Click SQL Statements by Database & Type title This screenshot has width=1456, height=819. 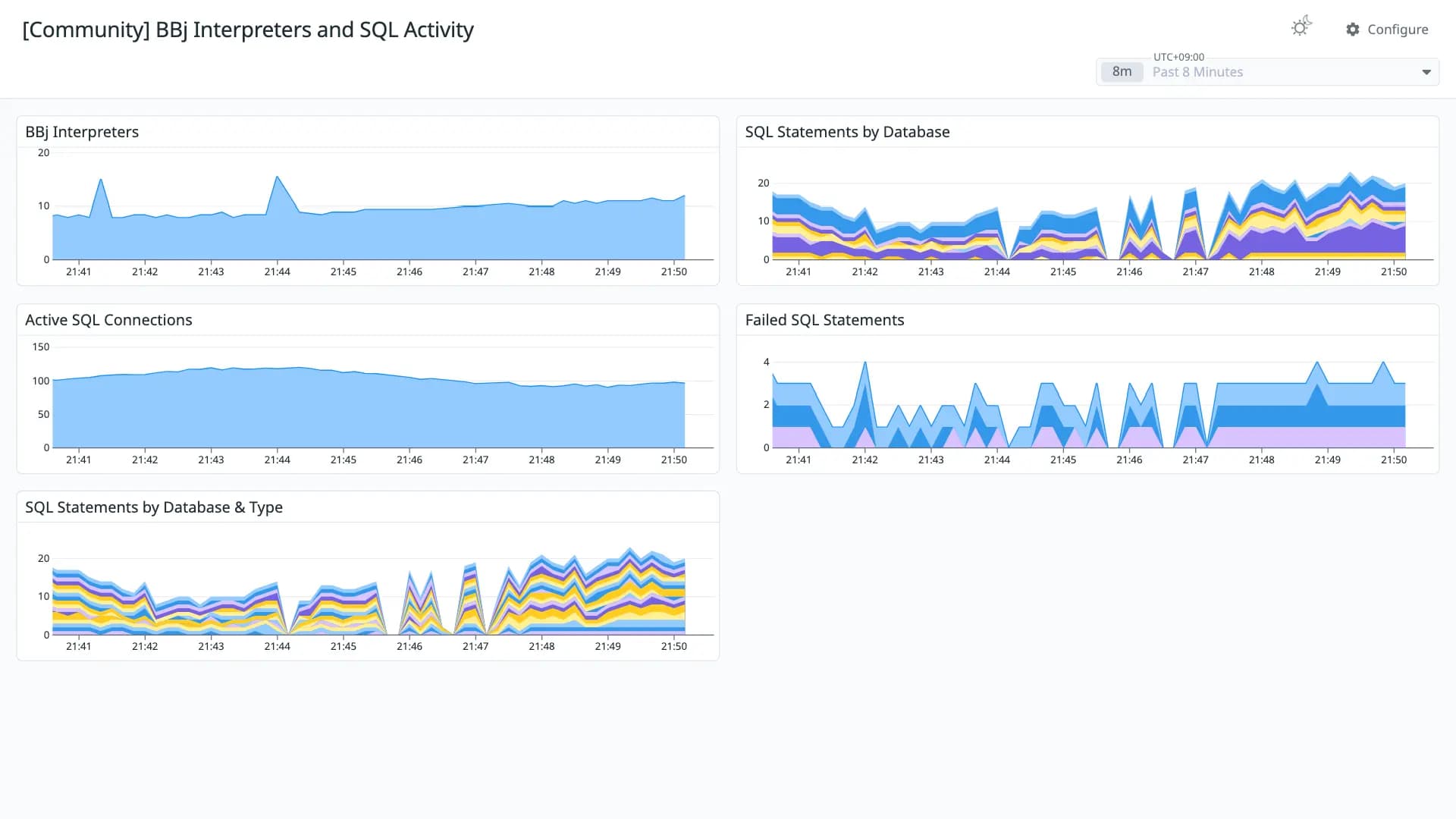coord(154,507)
